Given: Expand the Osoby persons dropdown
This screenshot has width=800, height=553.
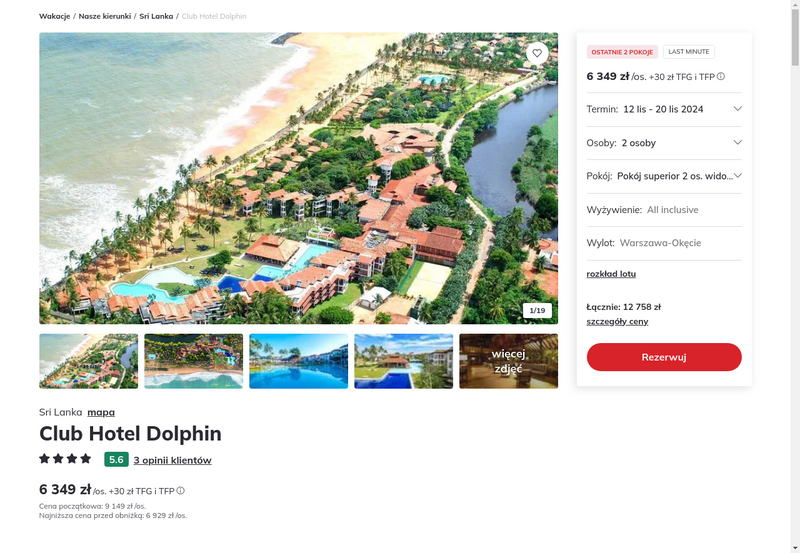Looking at the screenshot, I should point(664,143).
